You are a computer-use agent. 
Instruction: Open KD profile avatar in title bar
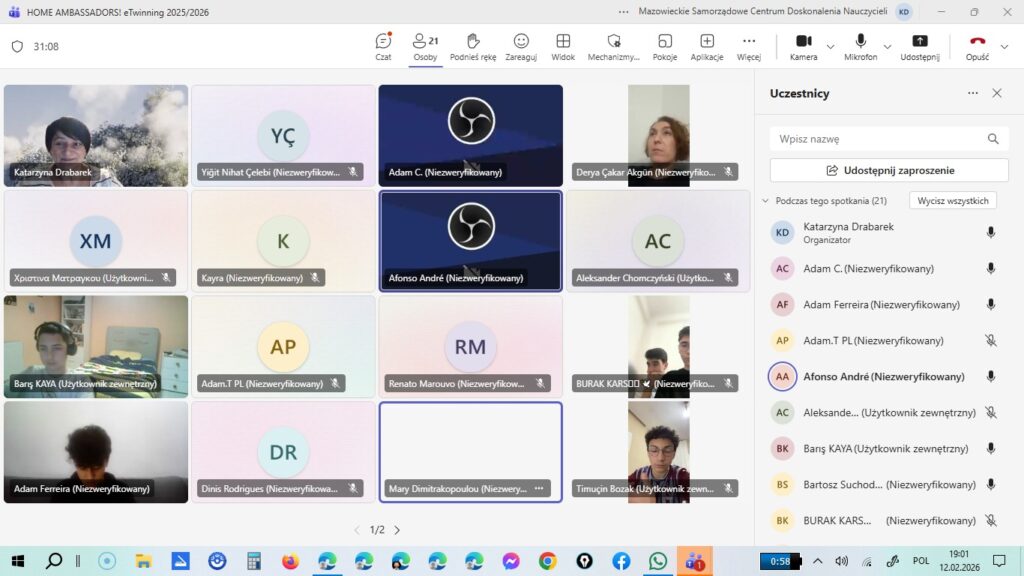pos(904,12)
